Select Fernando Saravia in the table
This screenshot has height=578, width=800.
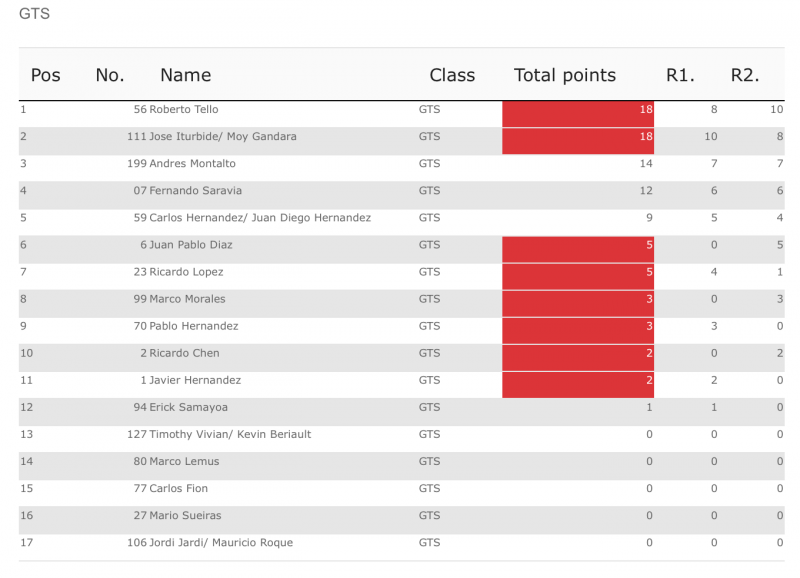point(196,190)
